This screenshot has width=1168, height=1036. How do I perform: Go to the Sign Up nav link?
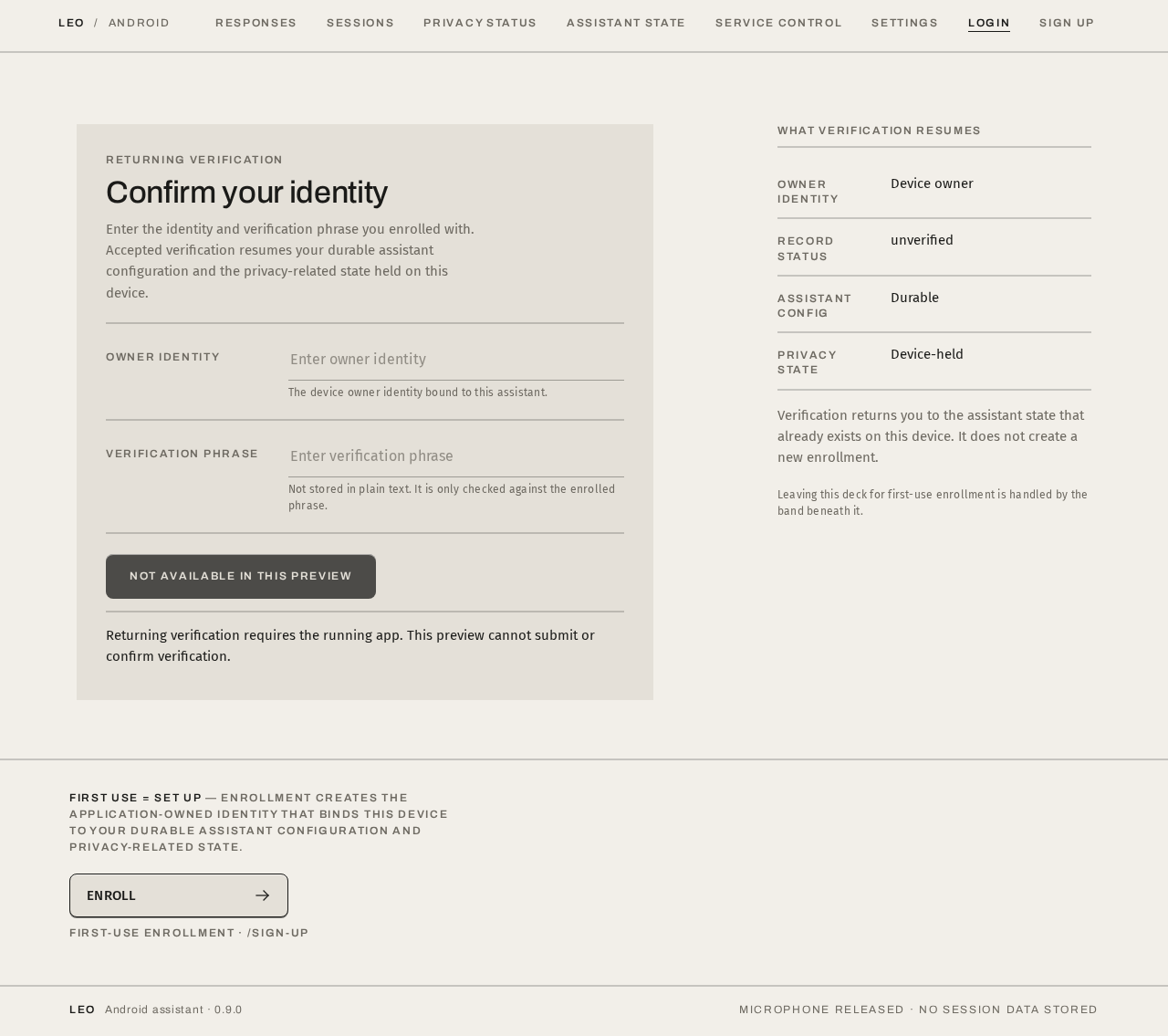pyautogui.click(x=1067, y=23)
